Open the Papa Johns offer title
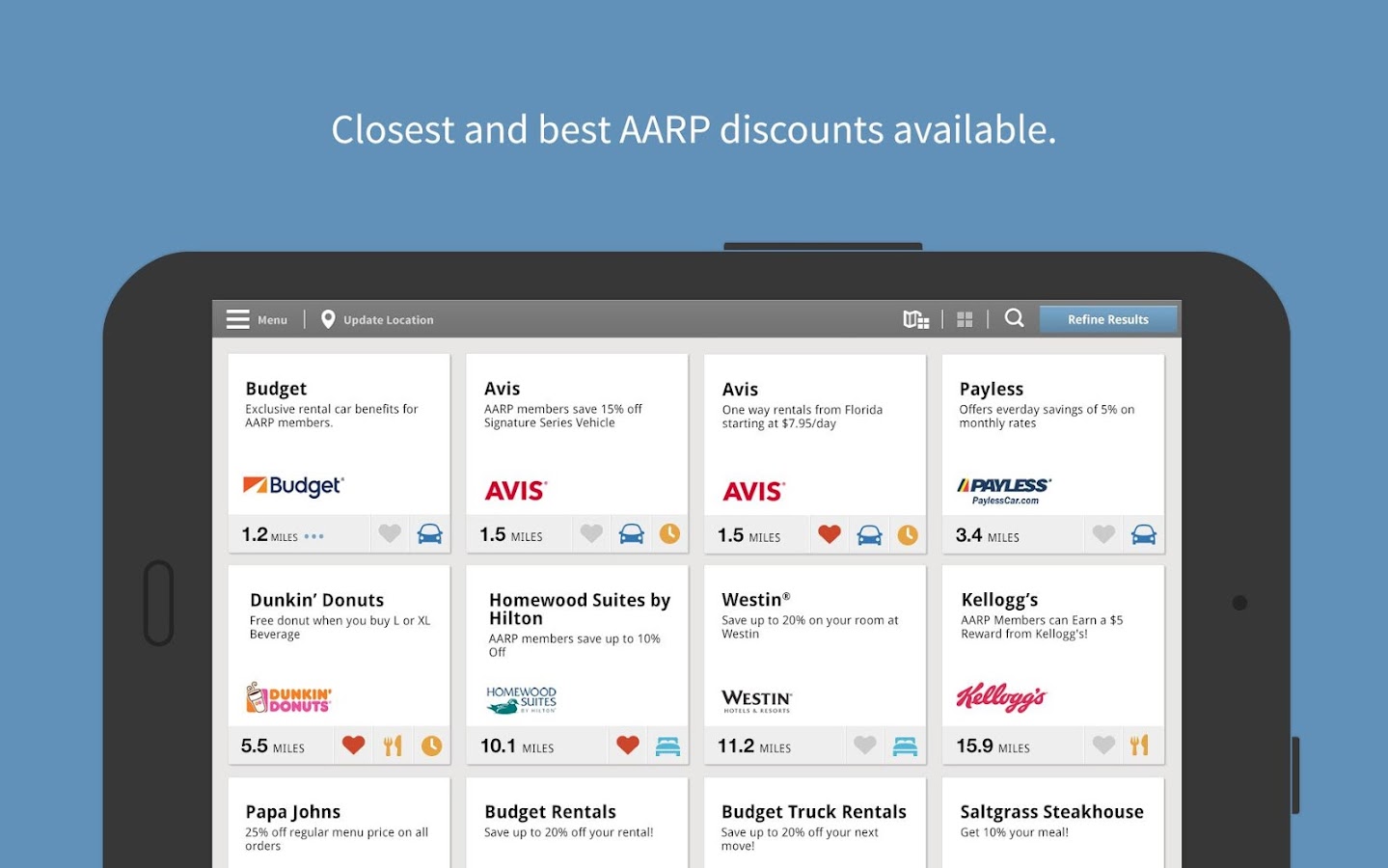Viewport: 1388px width, 868px height. click(x=293, y=812)
